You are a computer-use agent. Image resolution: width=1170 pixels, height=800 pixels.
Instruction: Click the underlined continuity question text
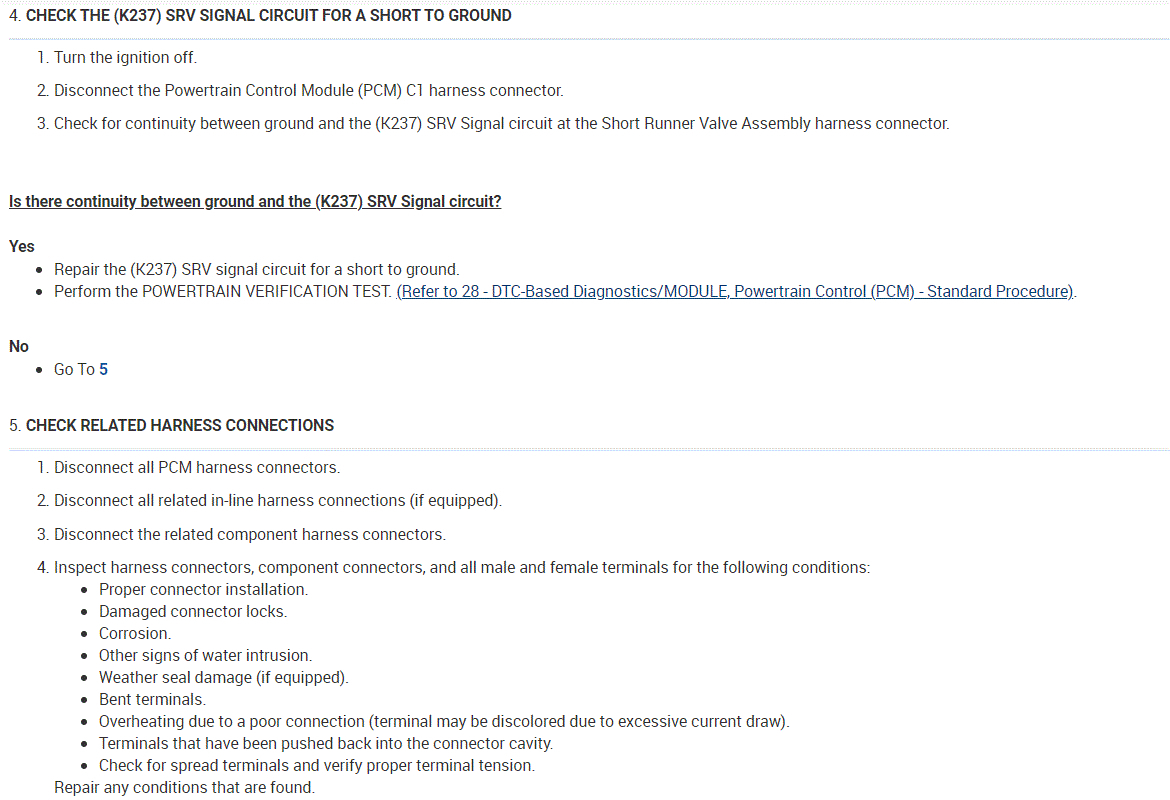[255, 202]
